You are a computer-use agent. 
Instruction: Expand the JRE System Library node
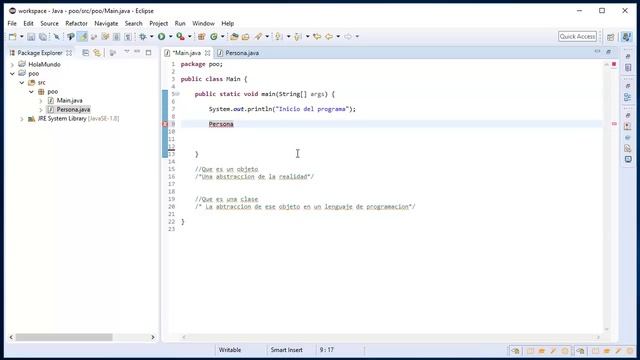tap(22, 119)
